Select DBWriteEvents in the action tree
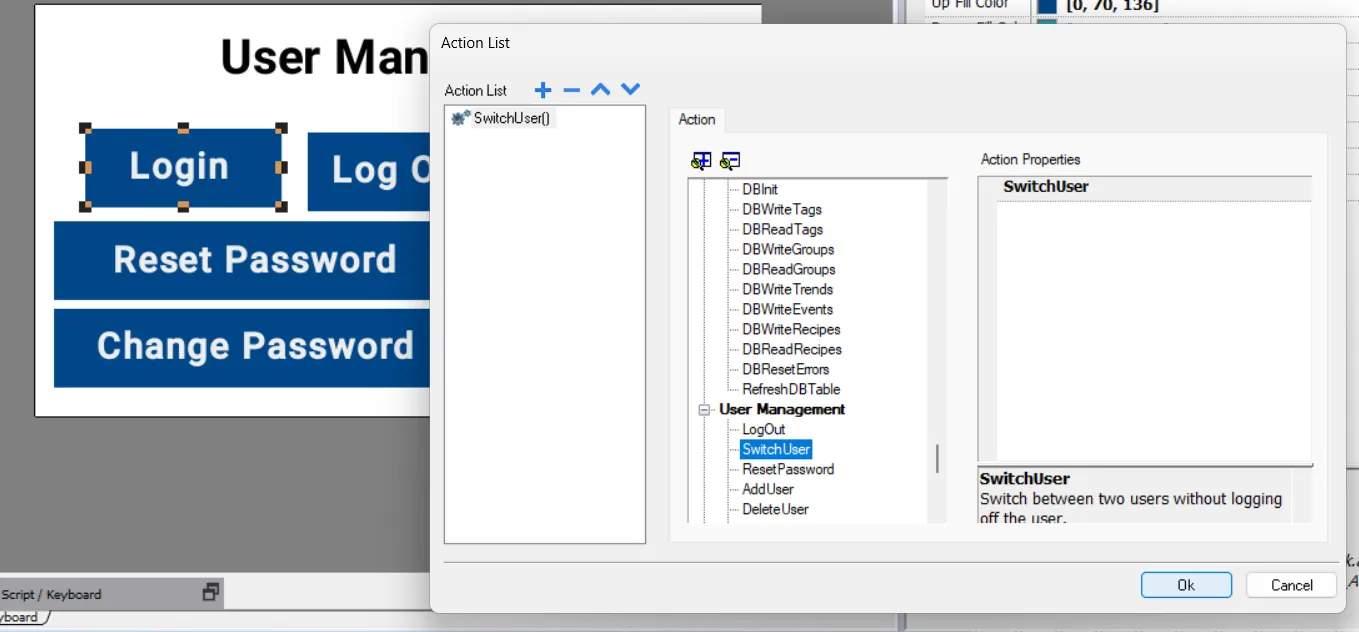Image resolution: width=1359 pixels, height=632 pixels. pos(788,309)
